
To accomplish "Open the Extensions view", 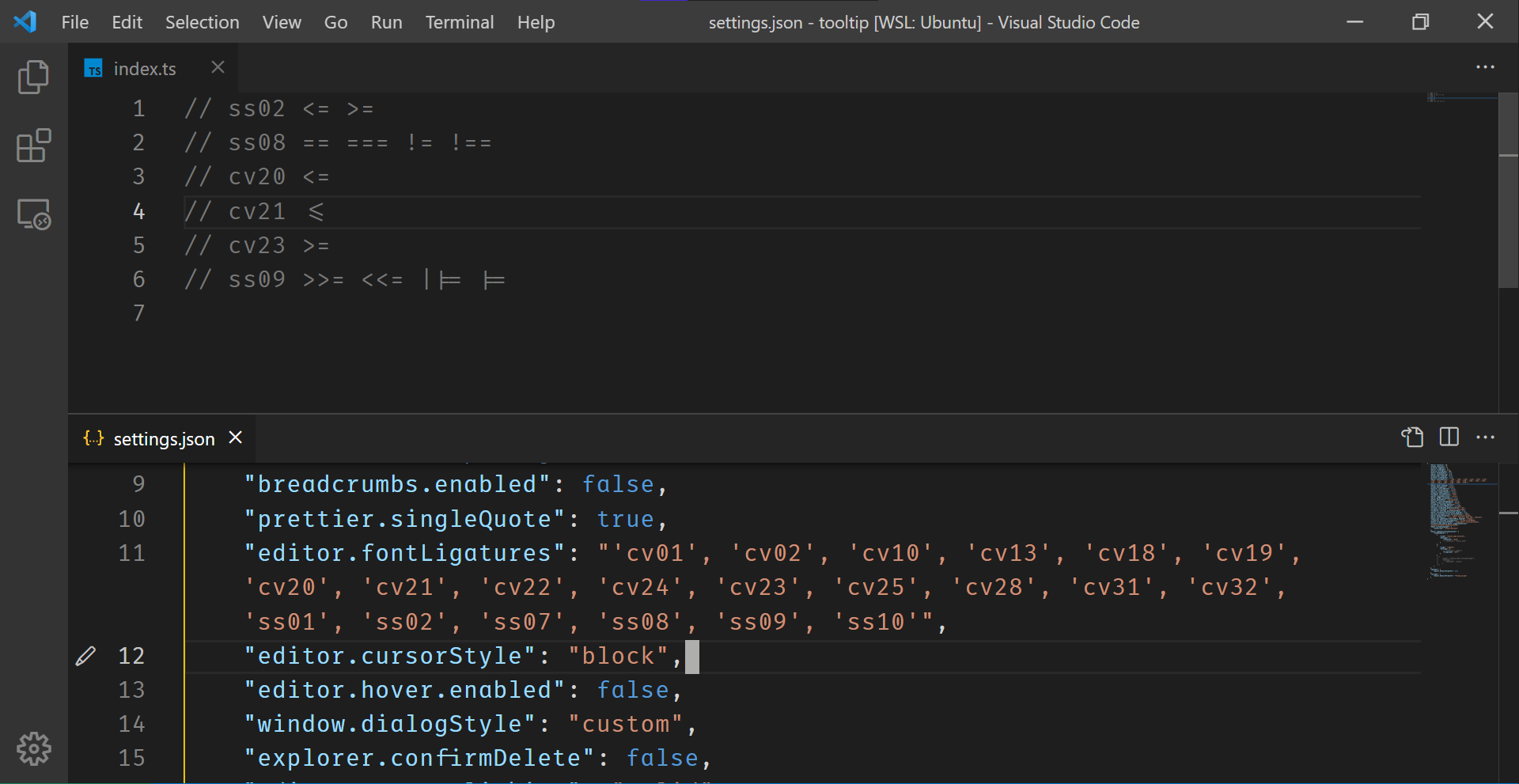I will [x=33, y=146].
